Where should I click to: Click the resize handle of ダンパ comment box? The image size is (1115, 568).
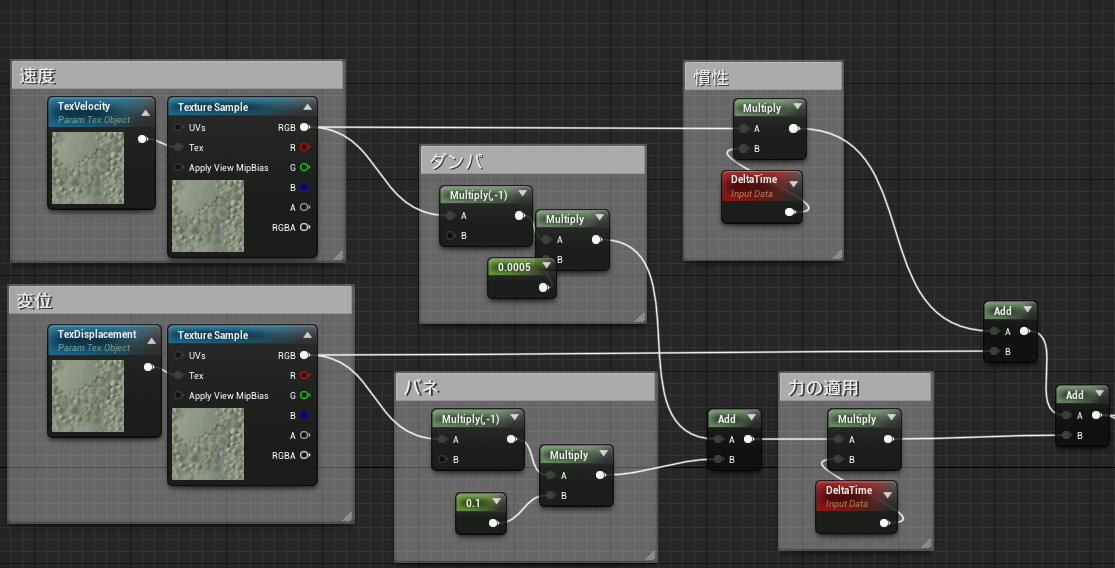click(639, 317)
